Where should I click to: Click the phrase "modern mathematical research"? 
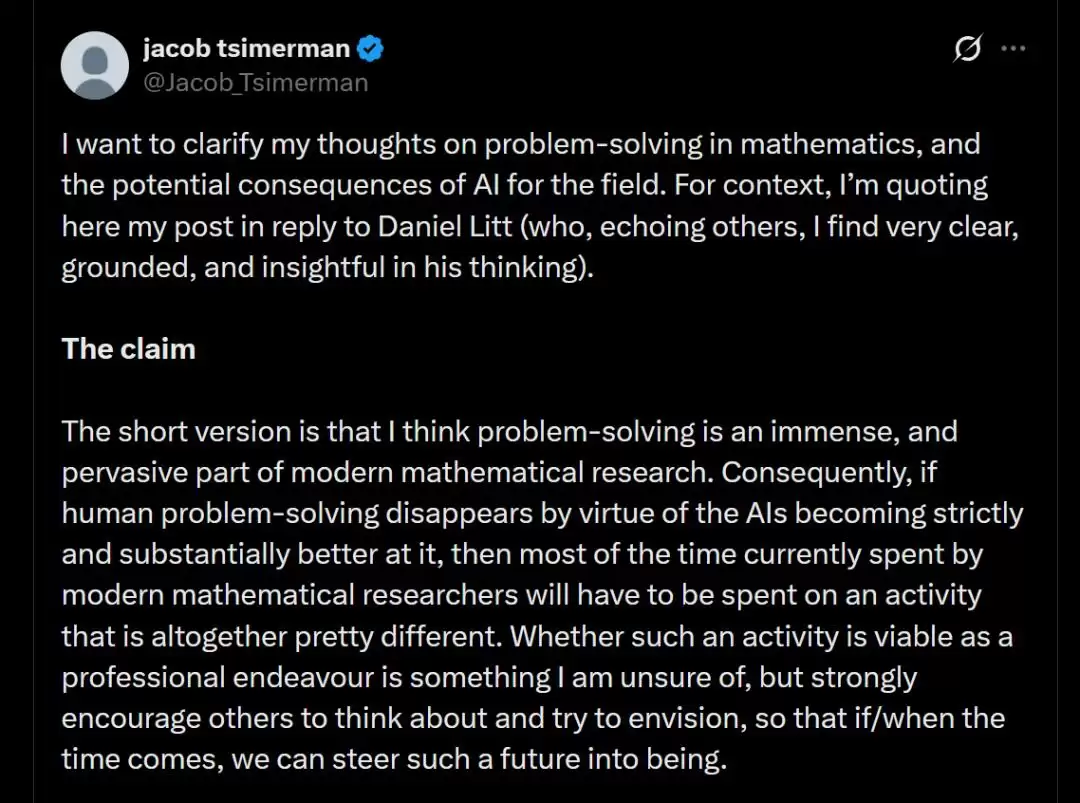pos(499,472)
